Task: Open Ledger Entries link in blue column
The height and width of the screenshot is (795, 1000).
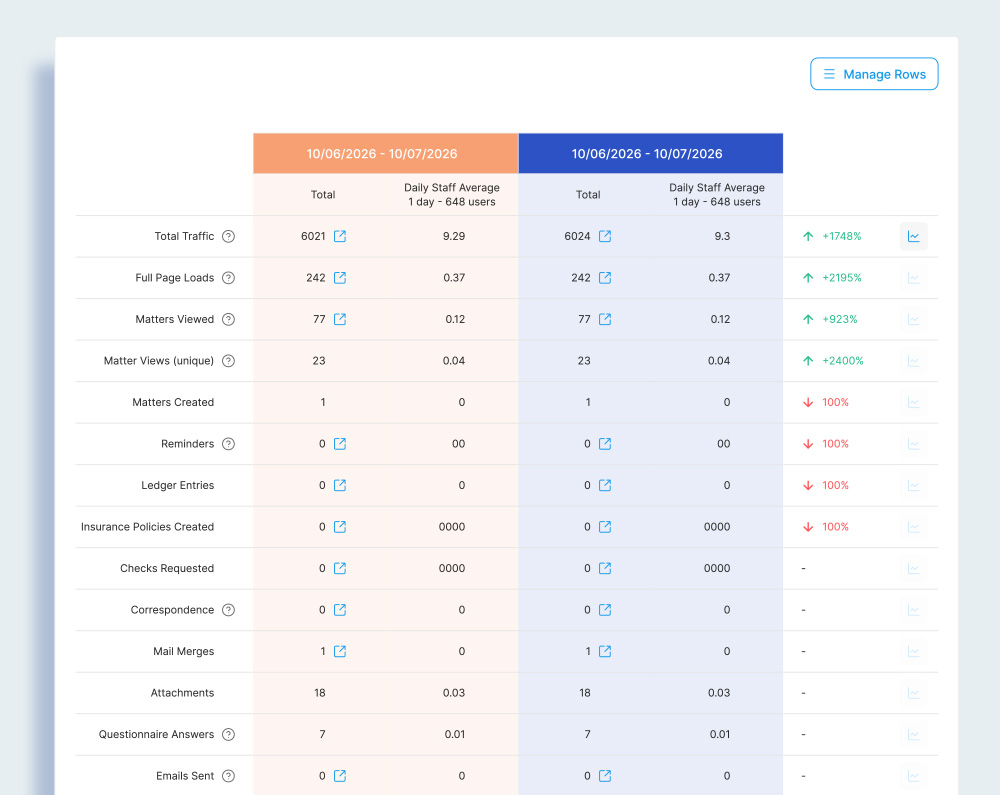Action: (605, 485)
